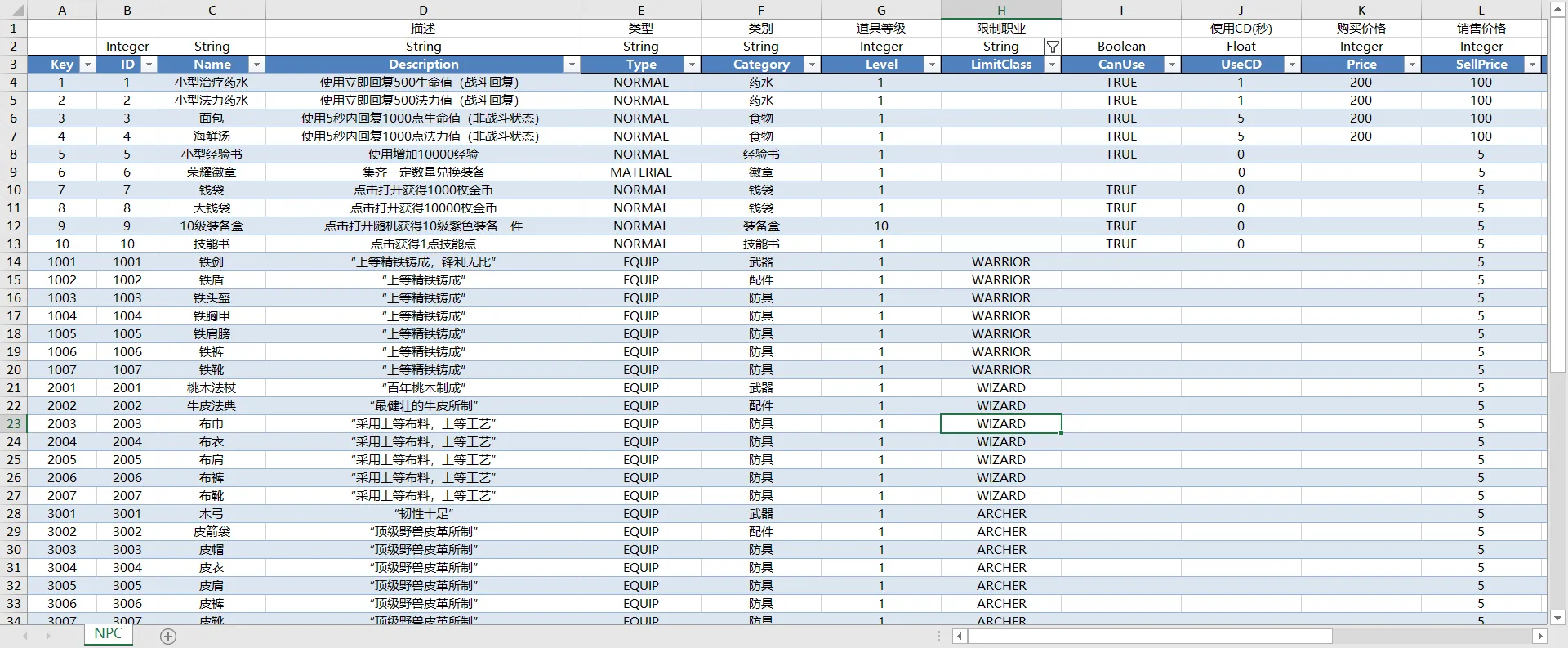The image size is (1568, 648).
Task: Open the Category column filter dropdown
Action: pyautogui.click(x=812, y=65)
